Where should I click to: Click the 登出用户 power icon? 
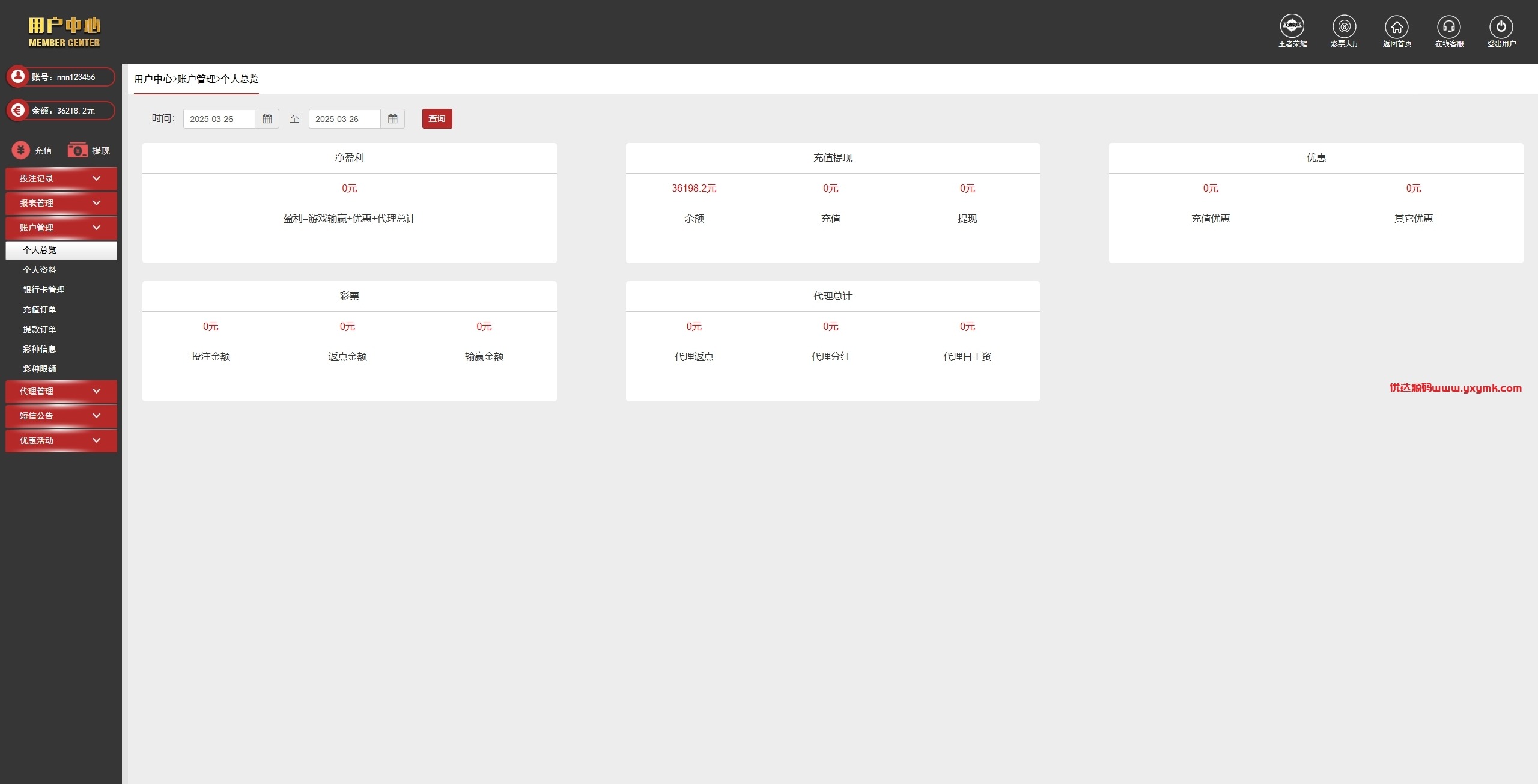click(x=1501, y=26)
